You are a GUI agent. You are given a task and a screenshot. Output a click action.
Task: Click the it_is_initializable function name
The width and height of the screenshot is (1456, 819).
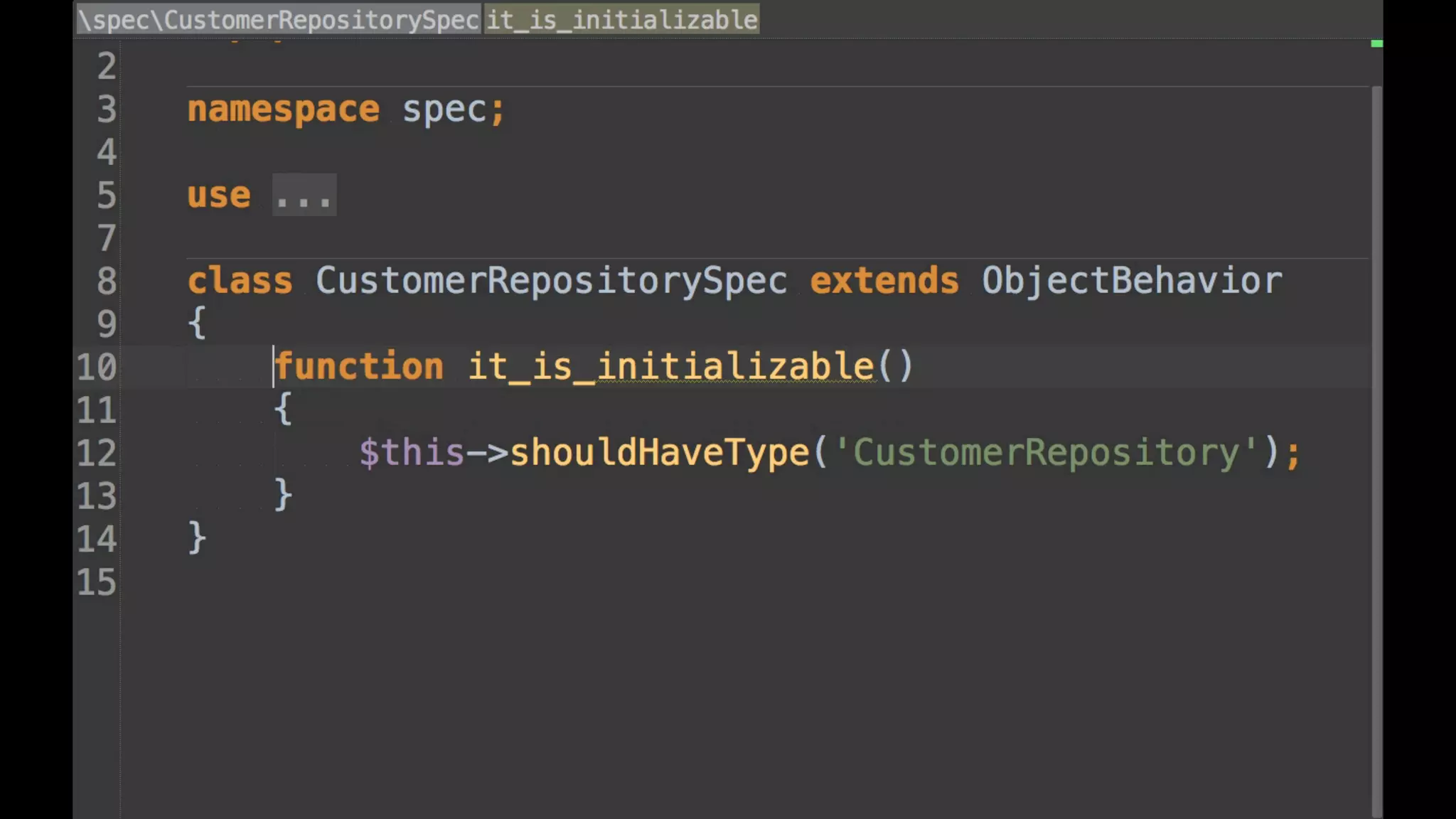click(x=672, y=368)
